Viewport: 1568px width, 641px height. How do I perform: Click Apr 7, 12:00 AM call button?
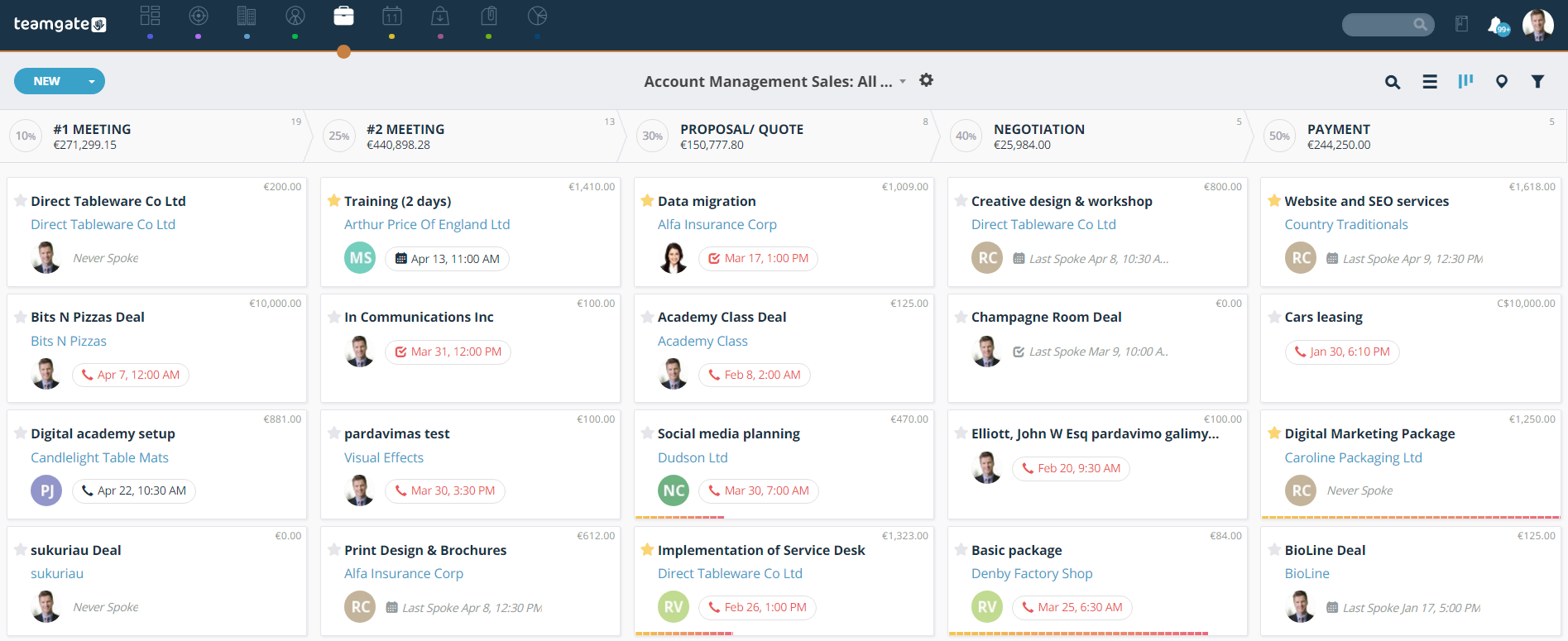point(131,375)
